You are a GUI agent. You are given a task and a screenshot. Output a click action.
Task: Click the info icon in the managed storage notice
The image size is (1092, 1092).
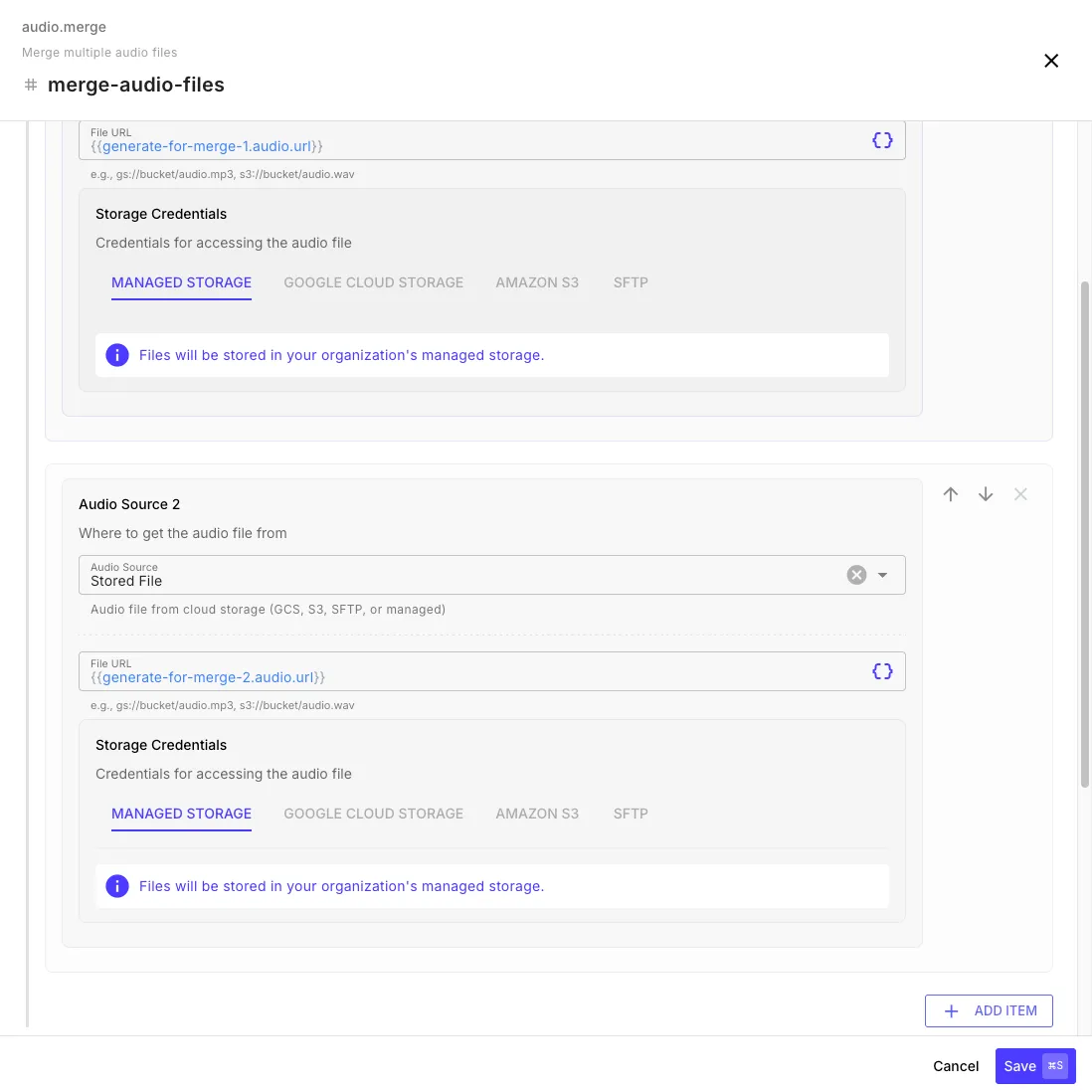click(117, 355)
